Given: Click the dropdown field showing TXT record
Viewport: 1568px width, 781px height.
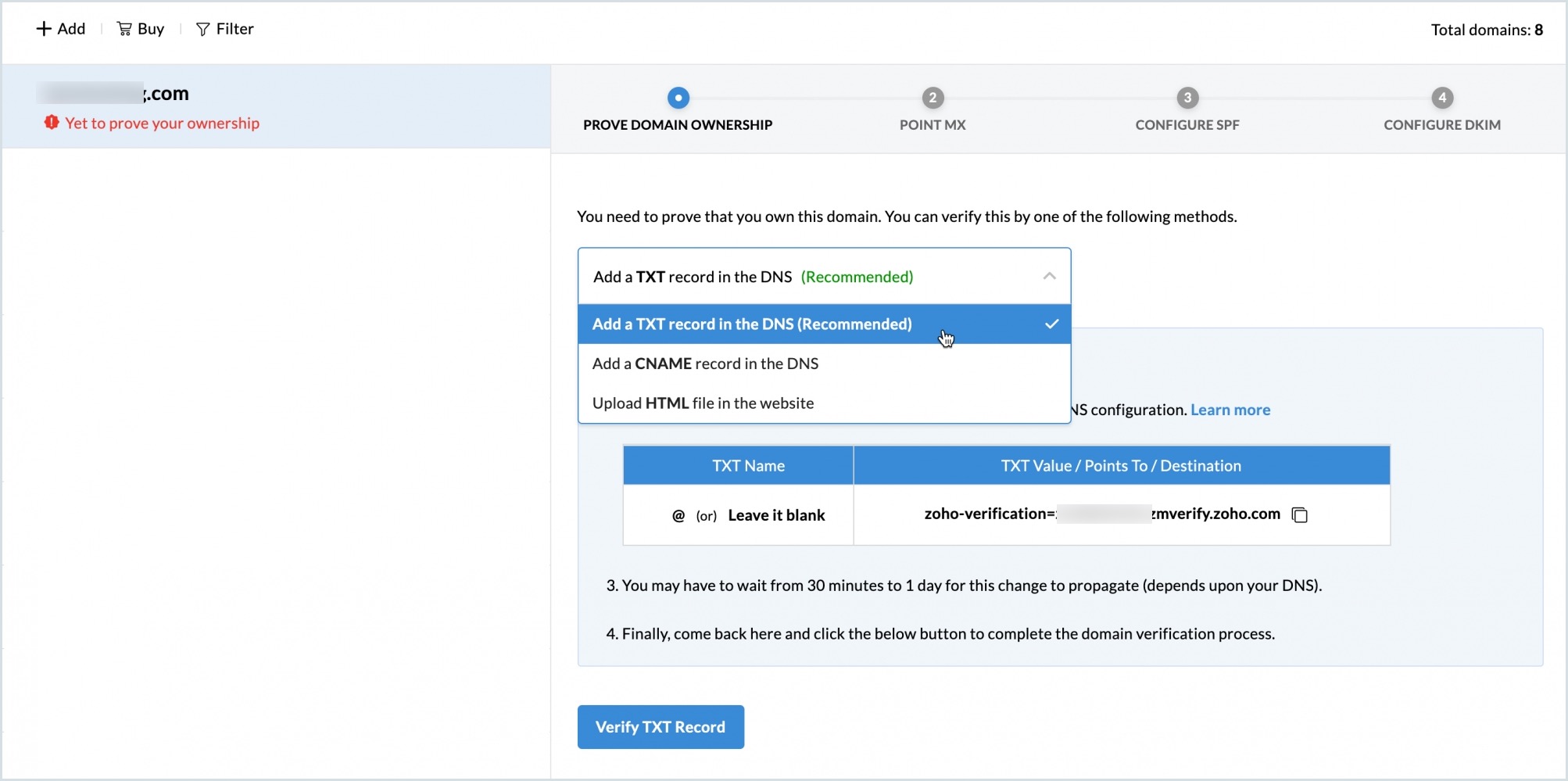Looking at the screenshot, I should click(x=824, y=276).
